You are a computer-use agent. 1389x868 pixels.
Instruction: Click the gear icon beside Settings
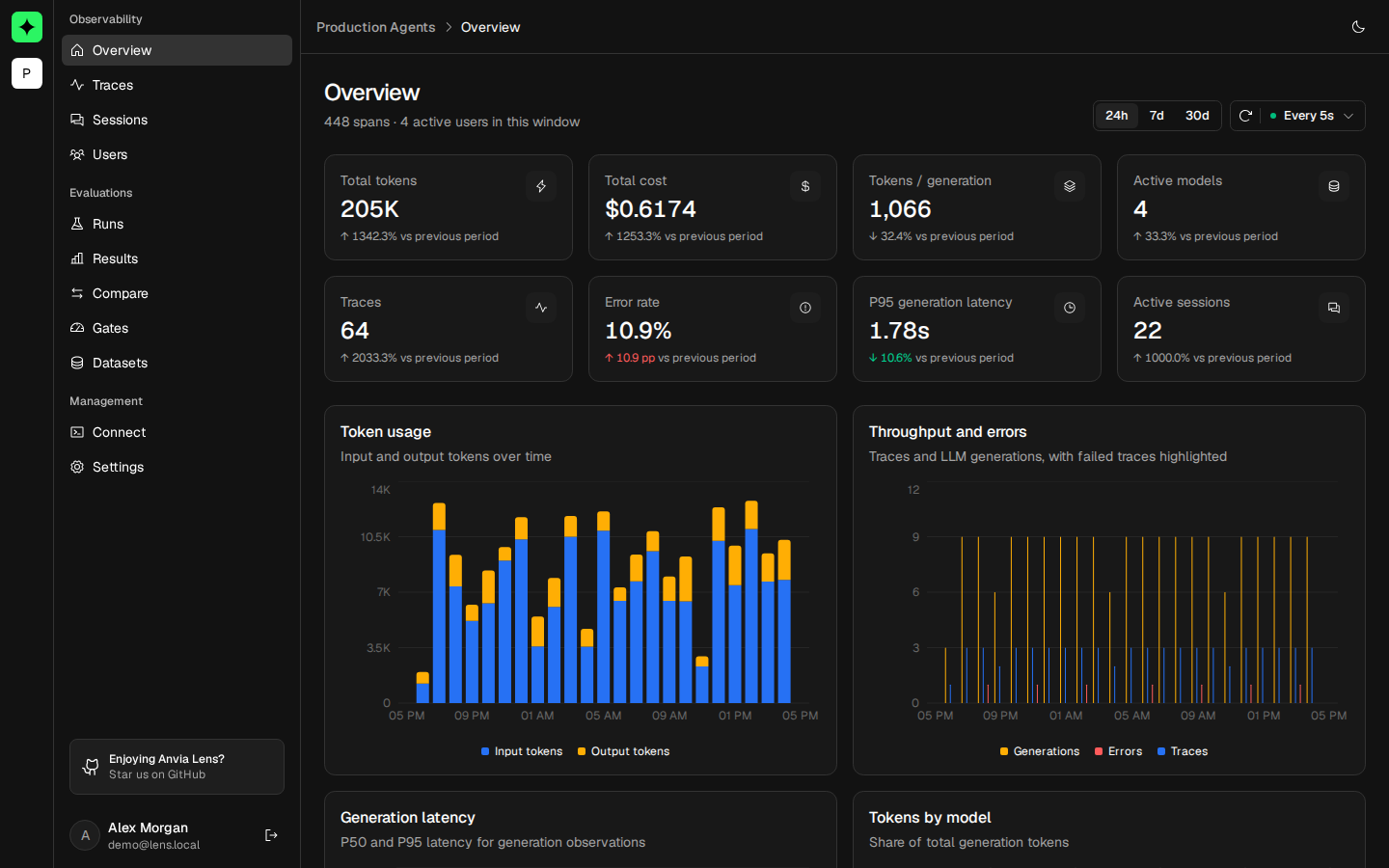[x=77, y=467]
